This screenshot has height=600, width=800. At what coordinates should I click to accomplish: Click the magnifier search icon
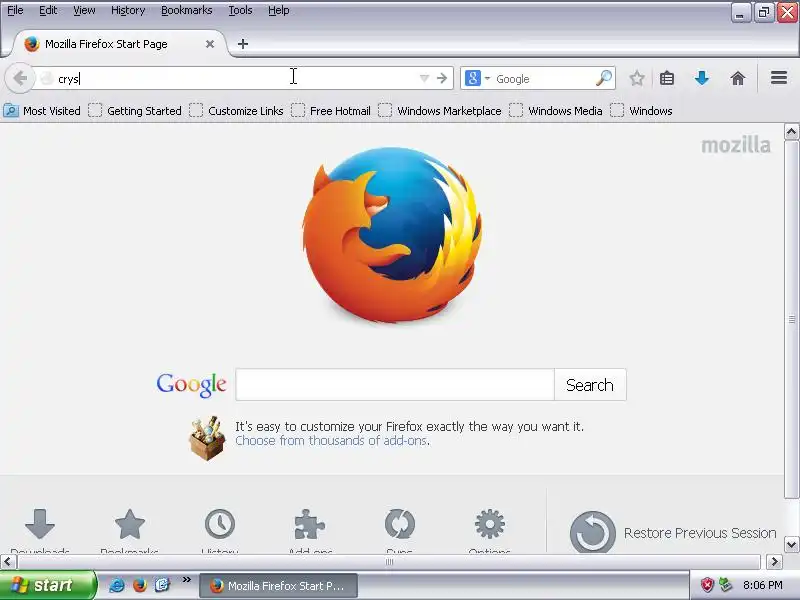point(604,79)
